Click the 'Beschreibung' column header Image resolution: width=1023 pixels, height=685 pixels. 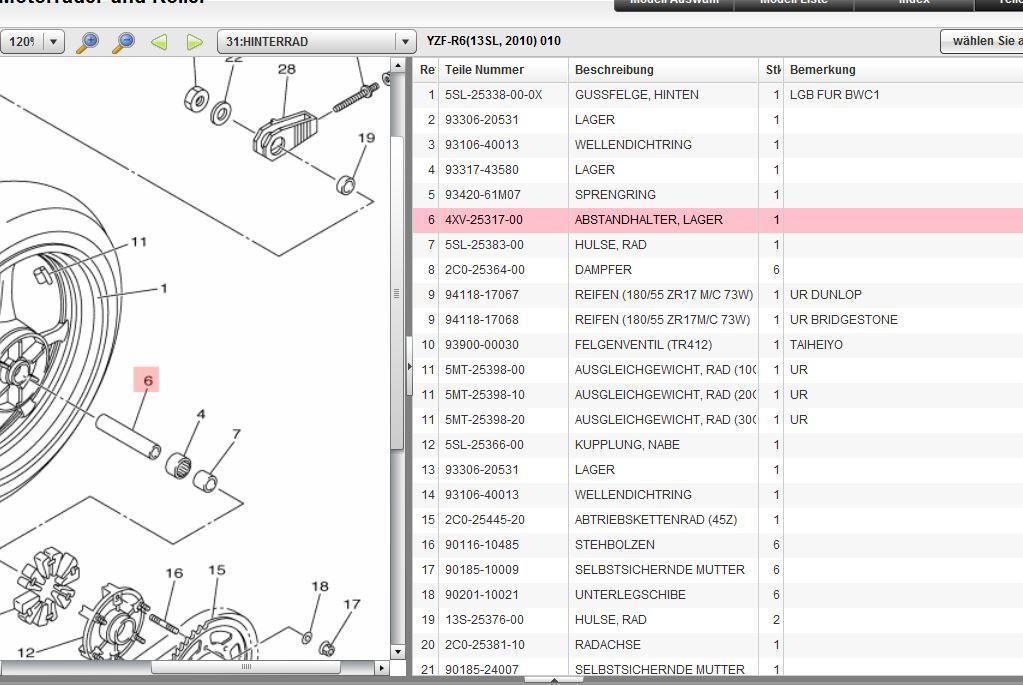tap(664, 70)
